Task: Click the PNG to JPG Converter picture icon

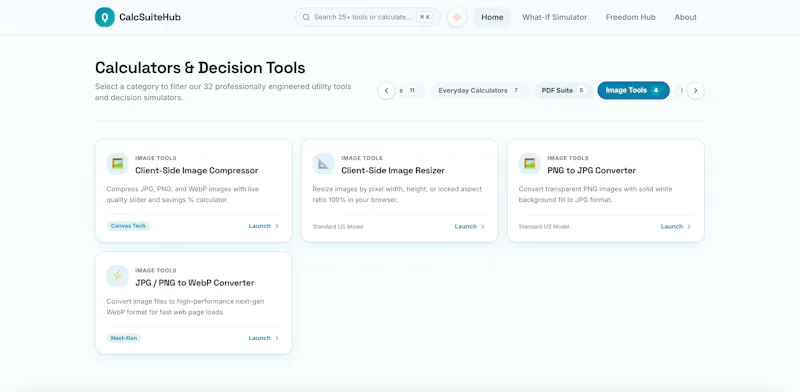Action: pos(530,164)
